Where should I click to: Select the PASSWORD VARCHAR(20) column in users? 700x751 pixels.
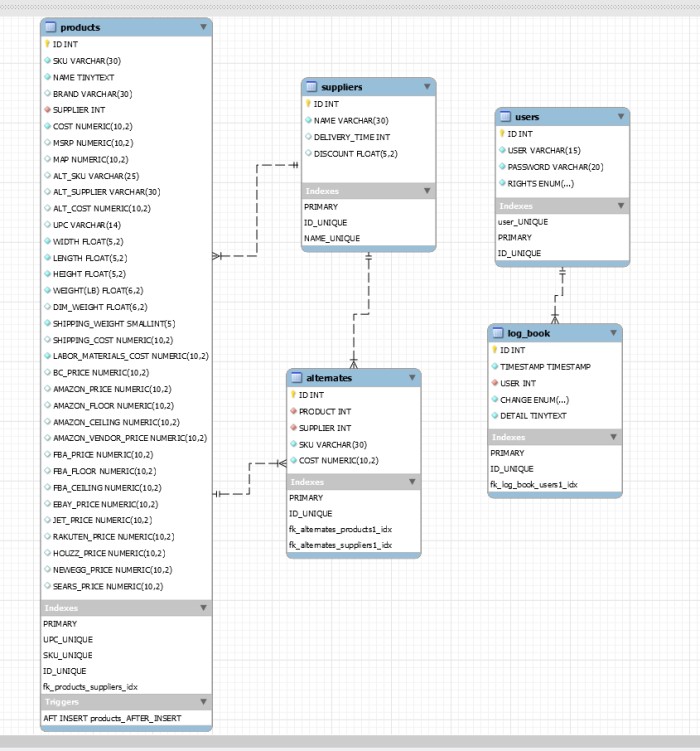click(x=554, y=167)
